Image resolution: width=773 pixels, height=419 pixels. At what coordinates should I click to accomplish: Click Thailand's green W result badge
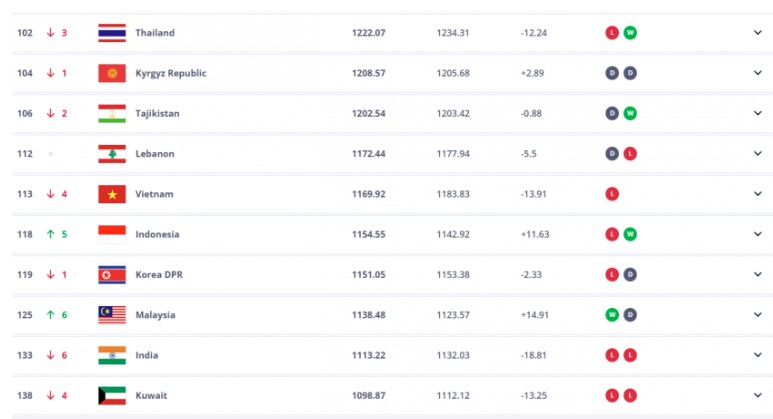coord(630,33)
